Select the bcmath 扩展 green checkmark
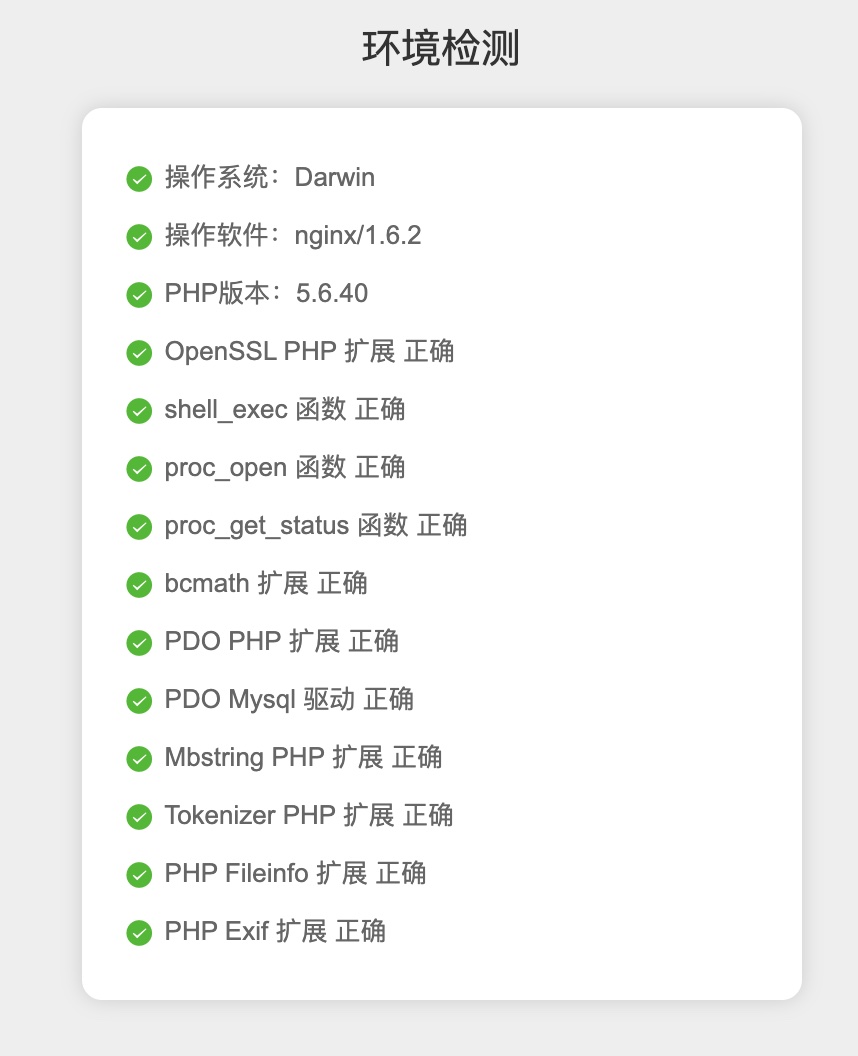The image size is (858, 1056). pyautogui.click(x=139, y=585)
